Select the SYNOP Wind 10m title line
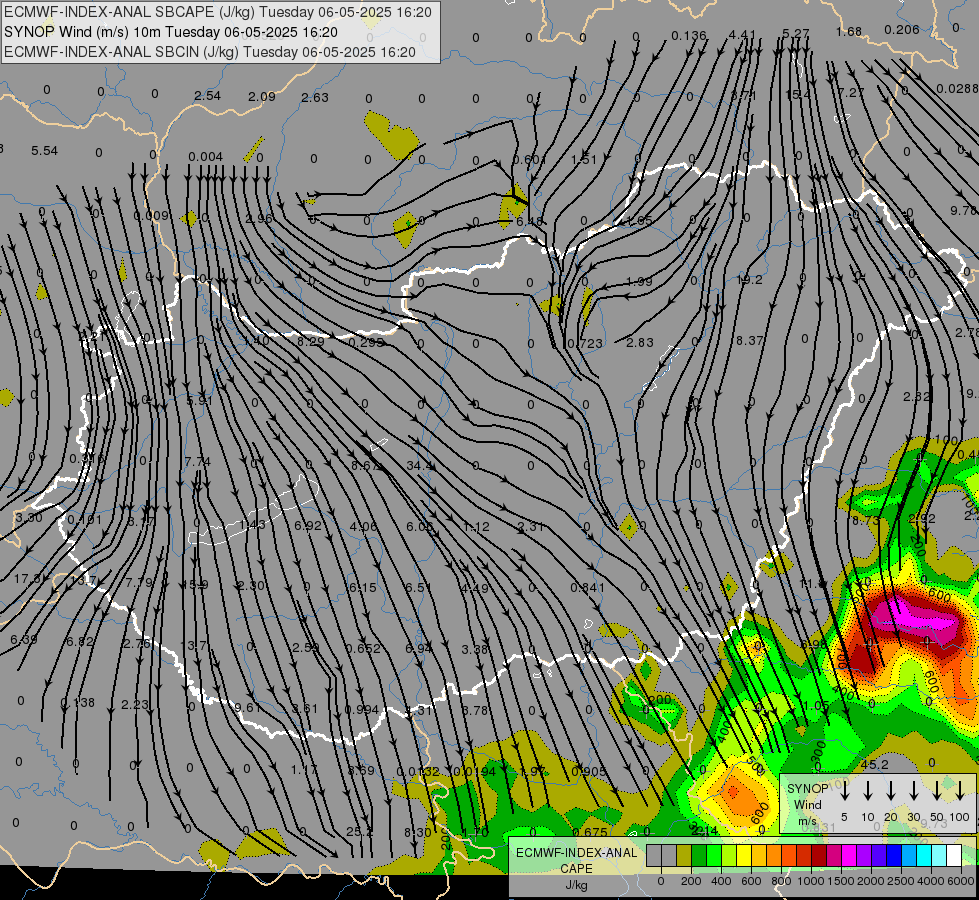 (170, 32)
